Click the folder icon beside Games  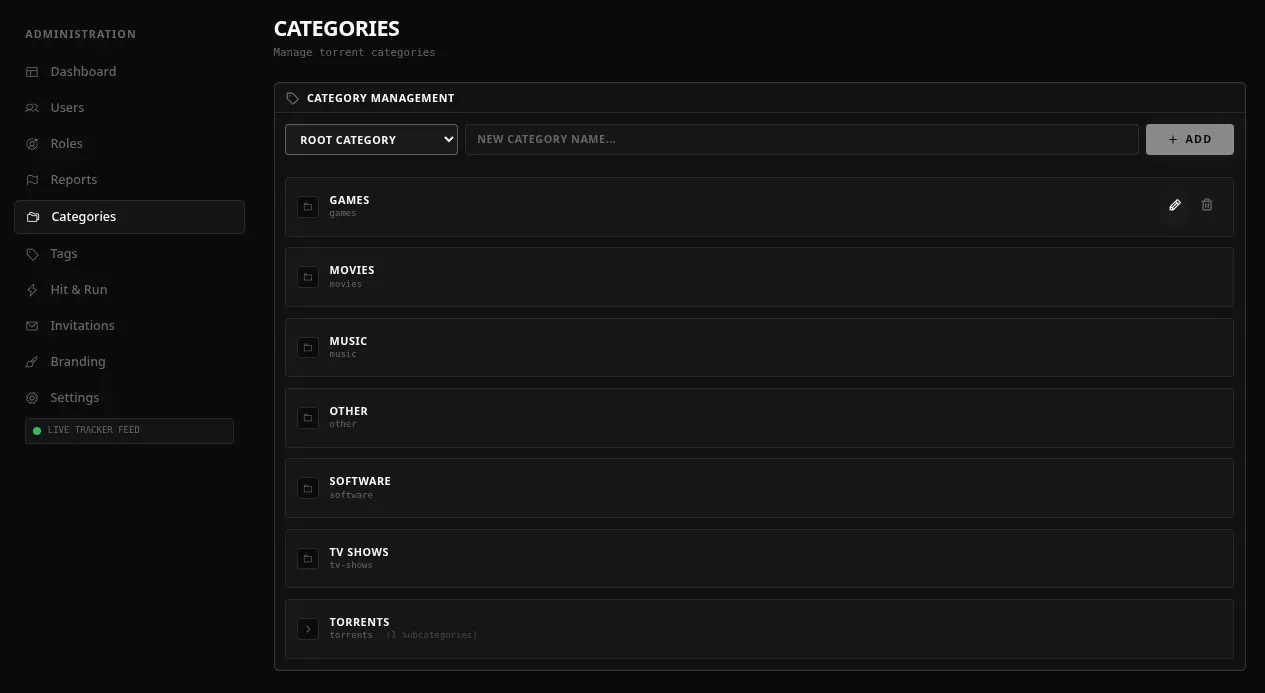click(308, 207)
